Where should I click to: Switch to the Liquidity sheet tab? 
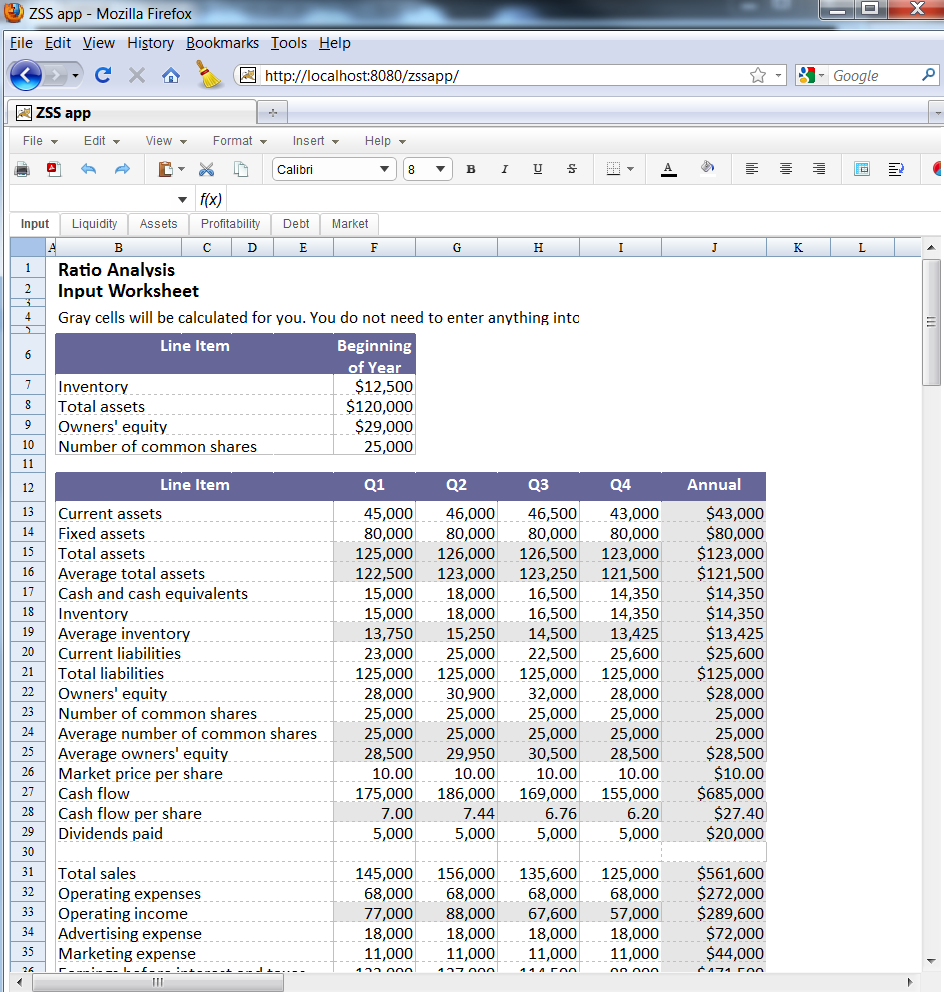(94, 224)
